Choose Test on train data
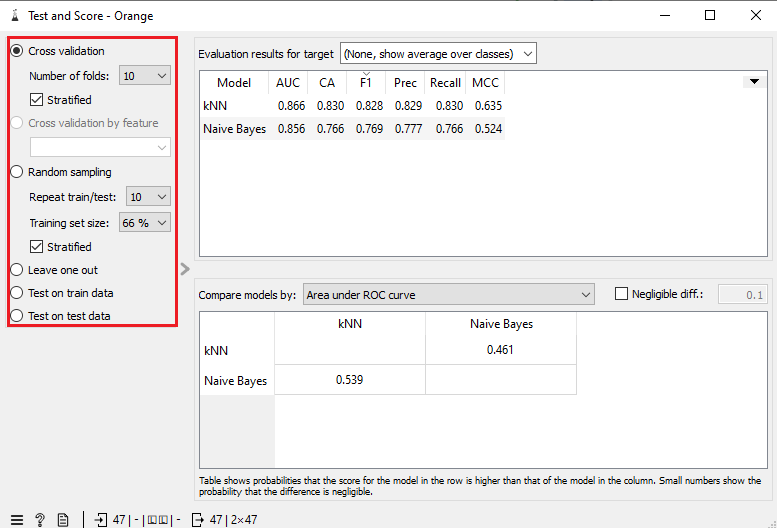The width and height of the screenshot is (777, 528). (17, 293)
